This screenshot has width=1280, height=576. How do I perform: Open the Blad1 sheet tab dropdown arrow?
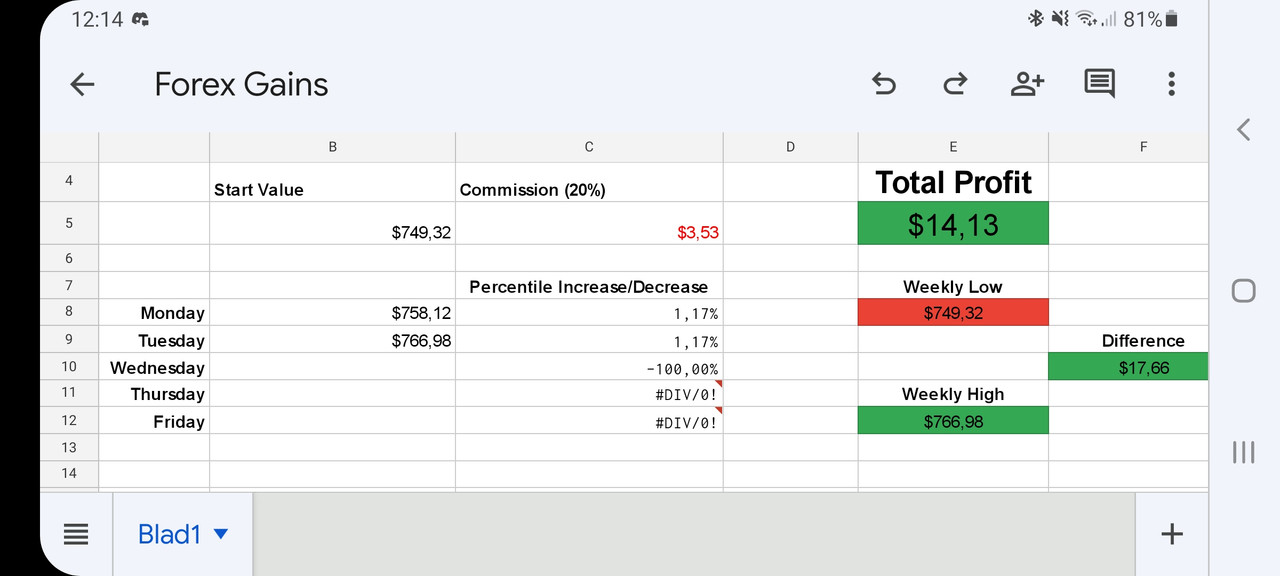tap(221, 534)
